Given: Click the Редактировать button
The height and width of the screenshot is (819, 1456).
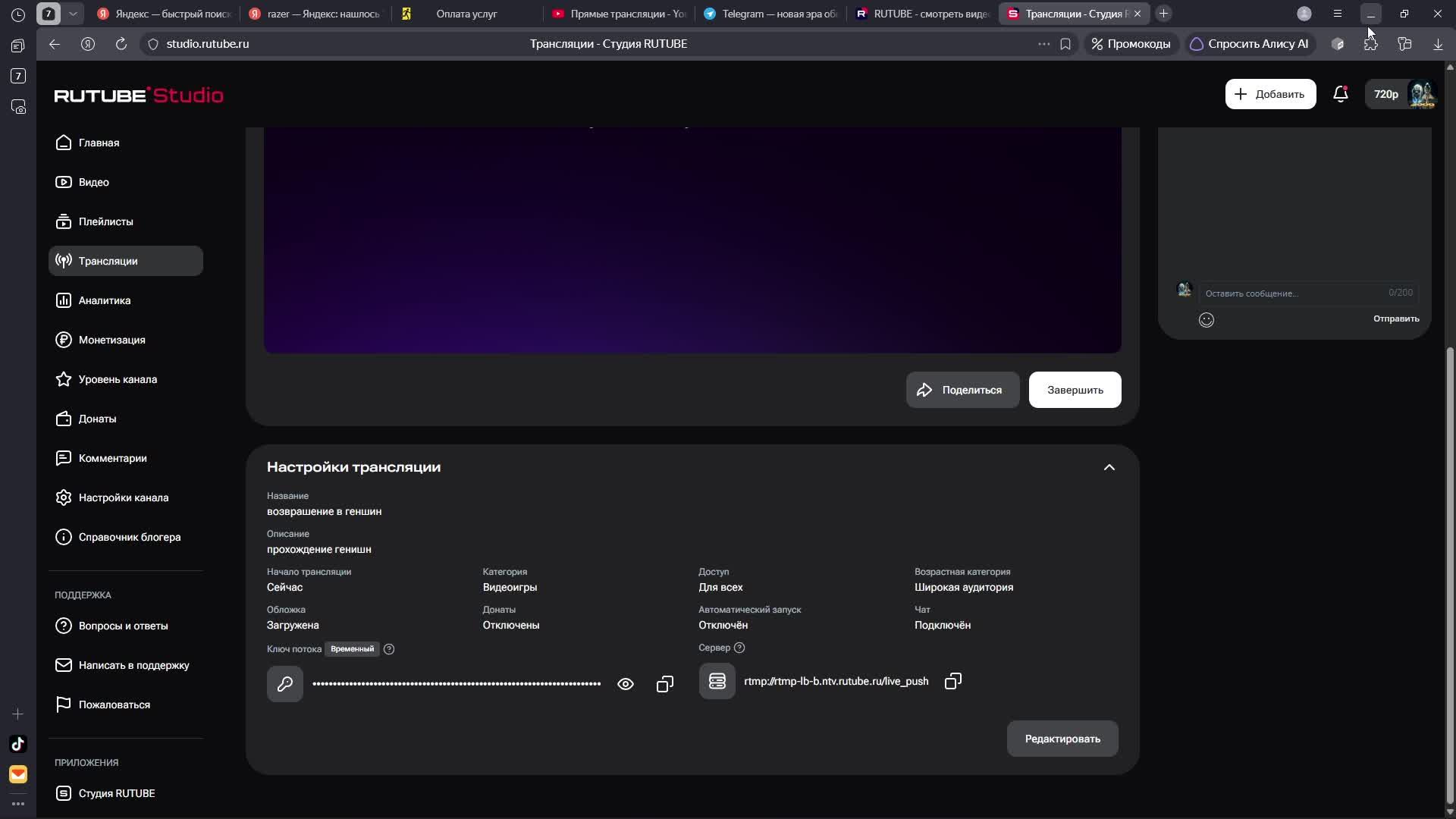Looking at the screenshot, I should [x=1062, y=739].
